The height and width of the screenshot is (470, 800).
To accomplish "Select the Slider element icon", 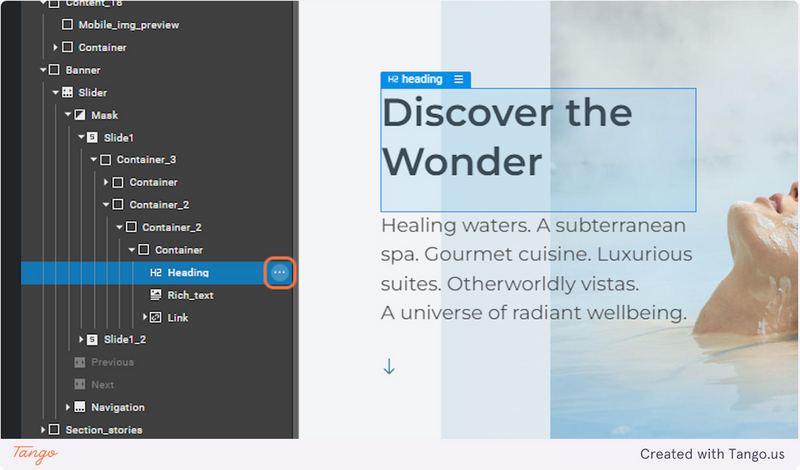I will pyautogui.click(x=67, y=92).
